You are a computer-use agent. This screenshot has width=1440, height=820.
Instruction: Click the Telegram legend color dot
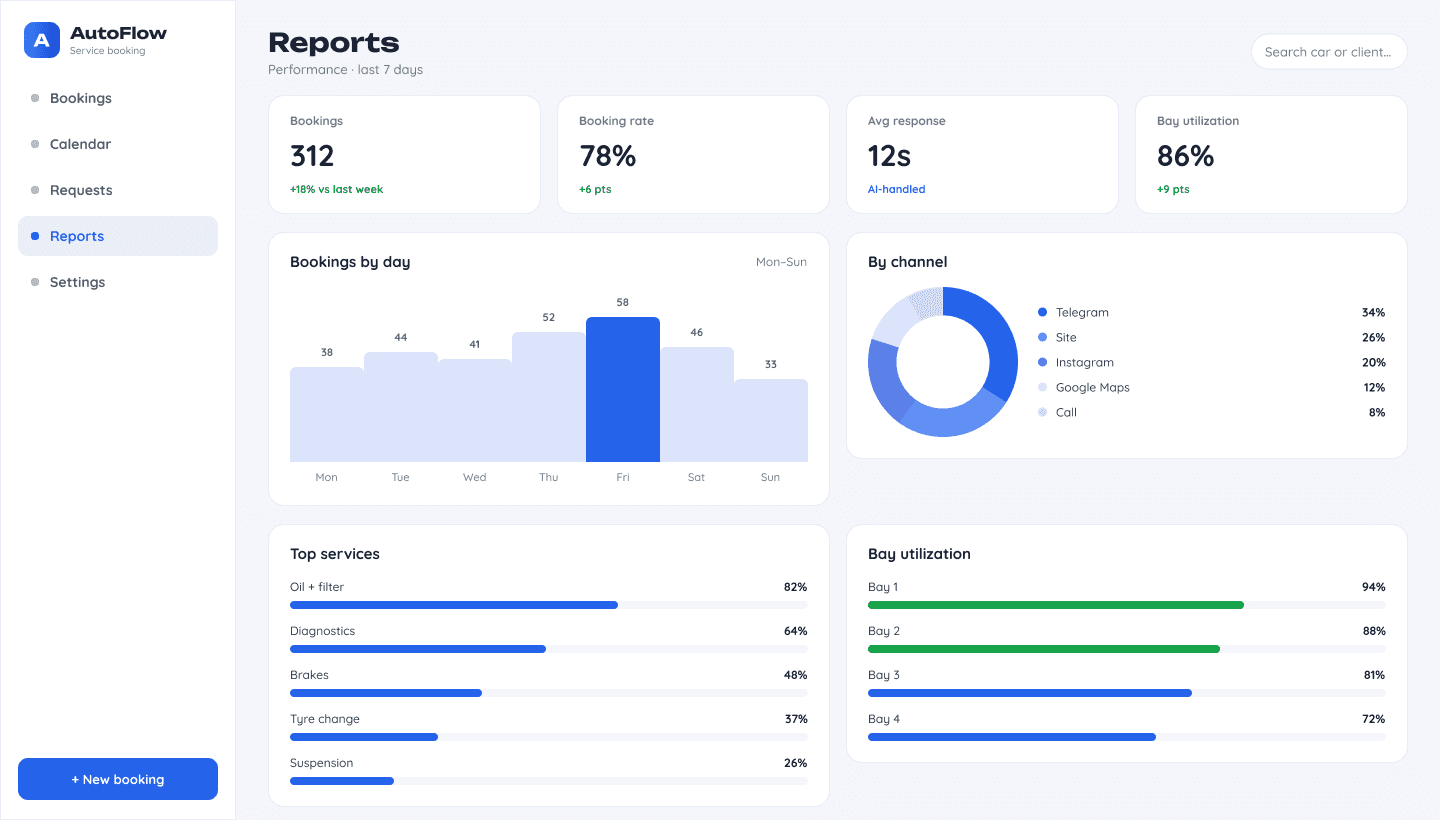tap(1043, 312)
